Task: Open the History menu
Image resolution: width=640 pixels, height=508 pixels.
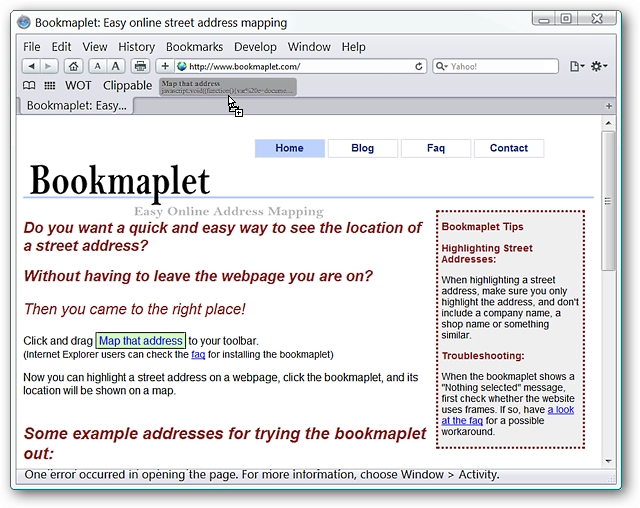Action: click(137, 47)
